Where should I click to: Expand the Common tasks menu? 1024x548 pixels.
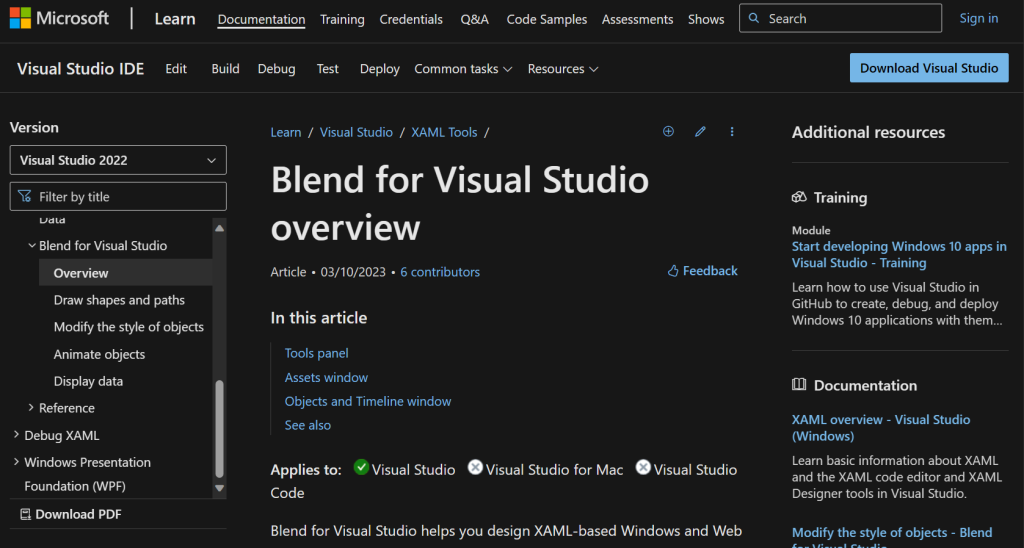463,69
